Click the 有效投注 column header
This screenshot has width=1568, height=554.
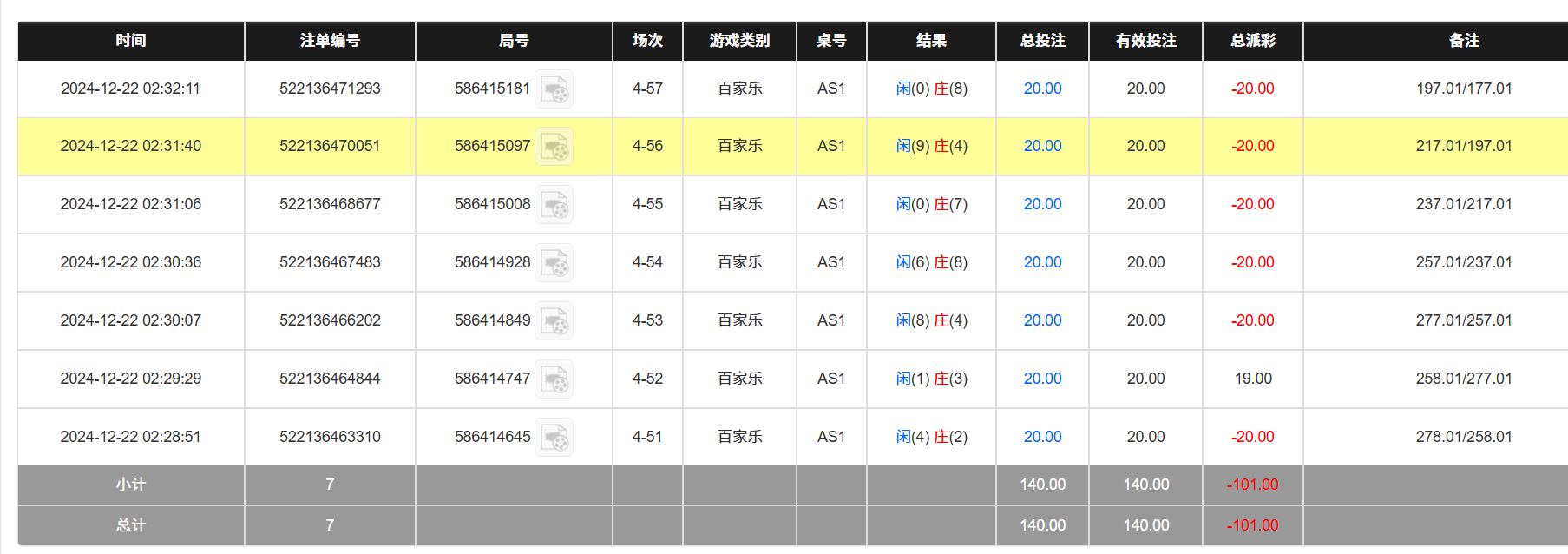(x=1145, y=41)
